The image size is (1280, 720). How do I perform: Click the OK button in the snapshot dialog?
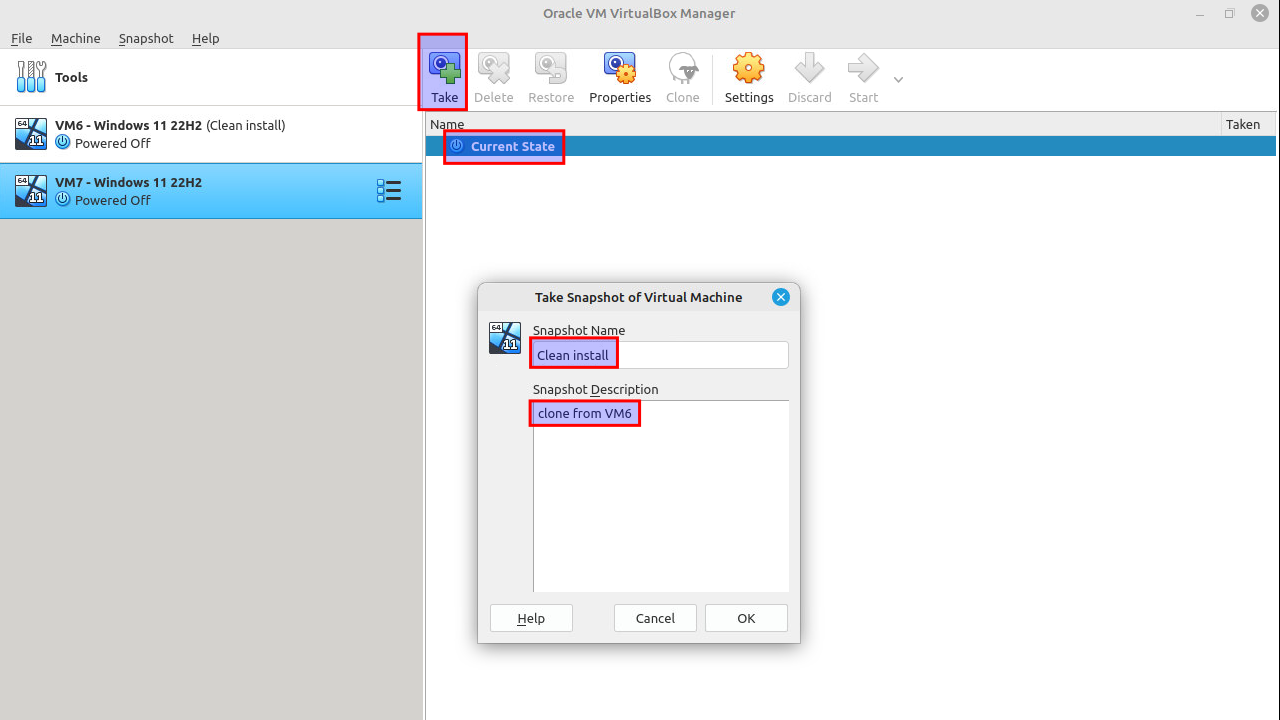click(746, 618)
